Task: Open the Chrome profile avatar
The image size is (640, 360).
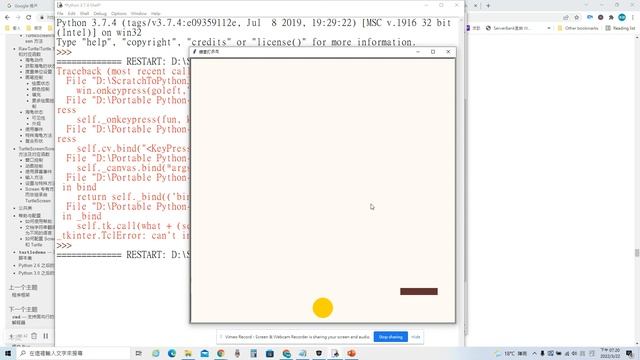Action: click(x=622, y=17)
